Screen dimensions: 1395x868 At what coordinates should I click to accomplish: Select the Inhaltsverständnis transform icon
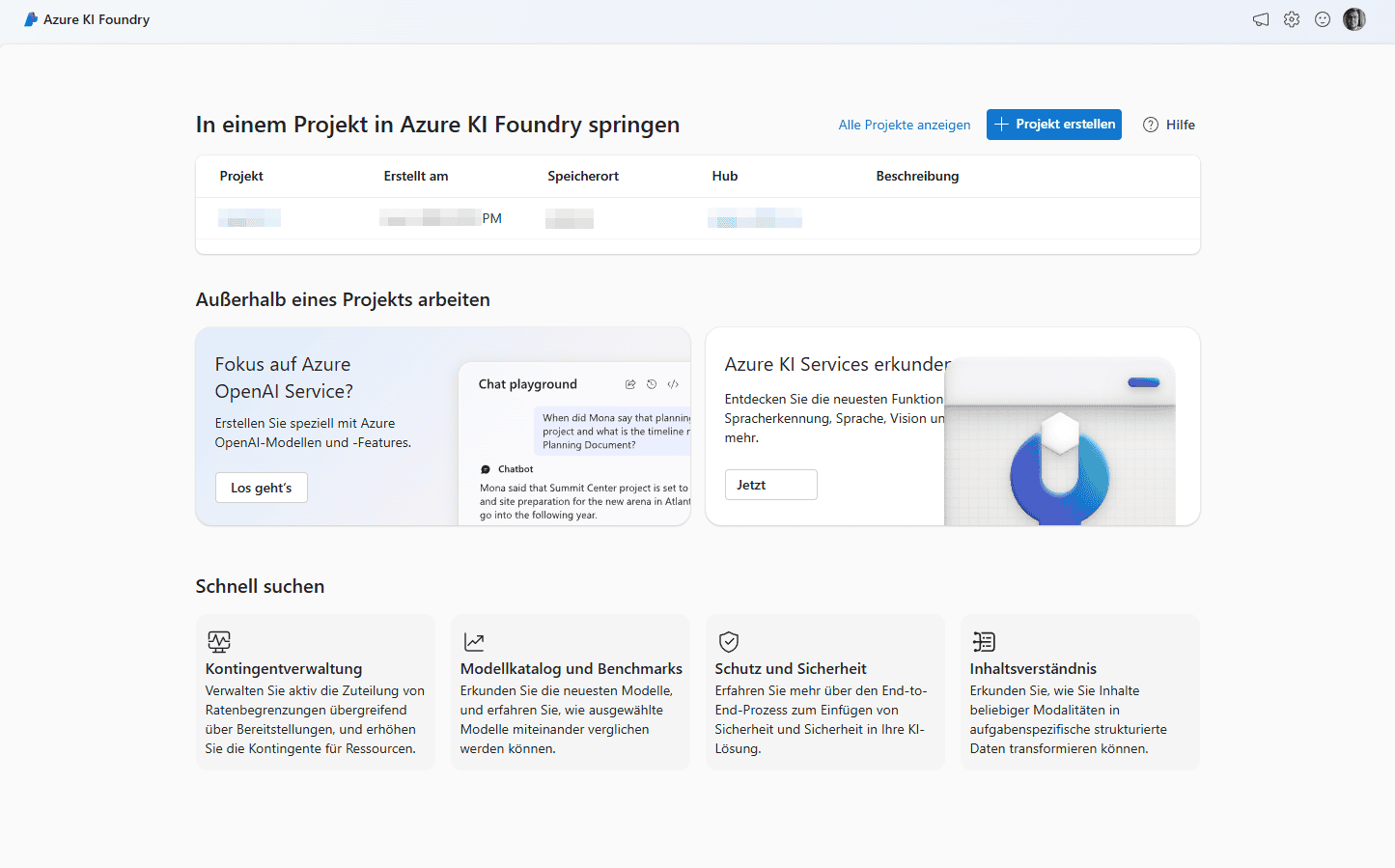(983, 641)
